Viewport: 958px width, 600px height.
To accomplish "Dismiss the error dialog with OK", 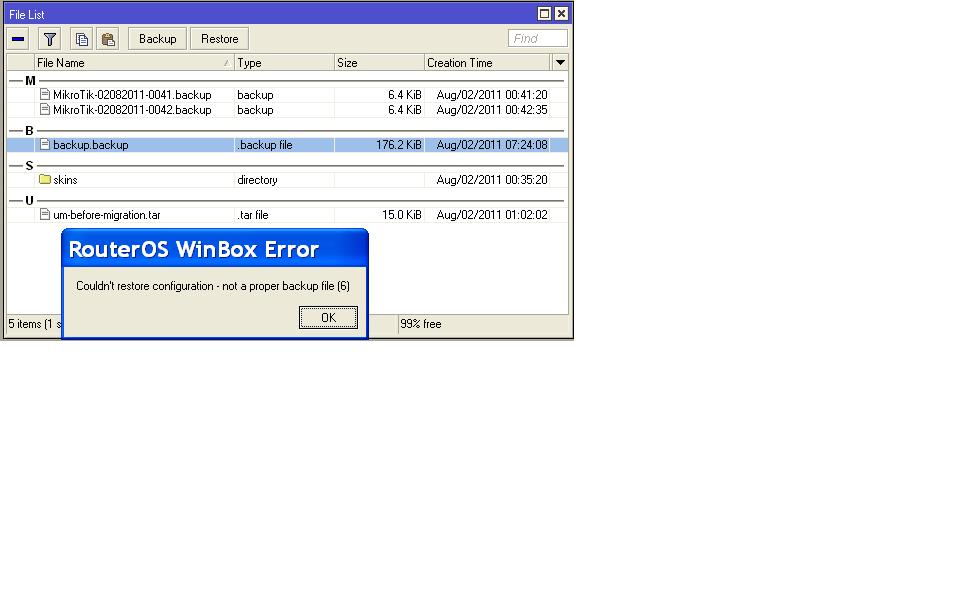I will click(x=328, y=318).
